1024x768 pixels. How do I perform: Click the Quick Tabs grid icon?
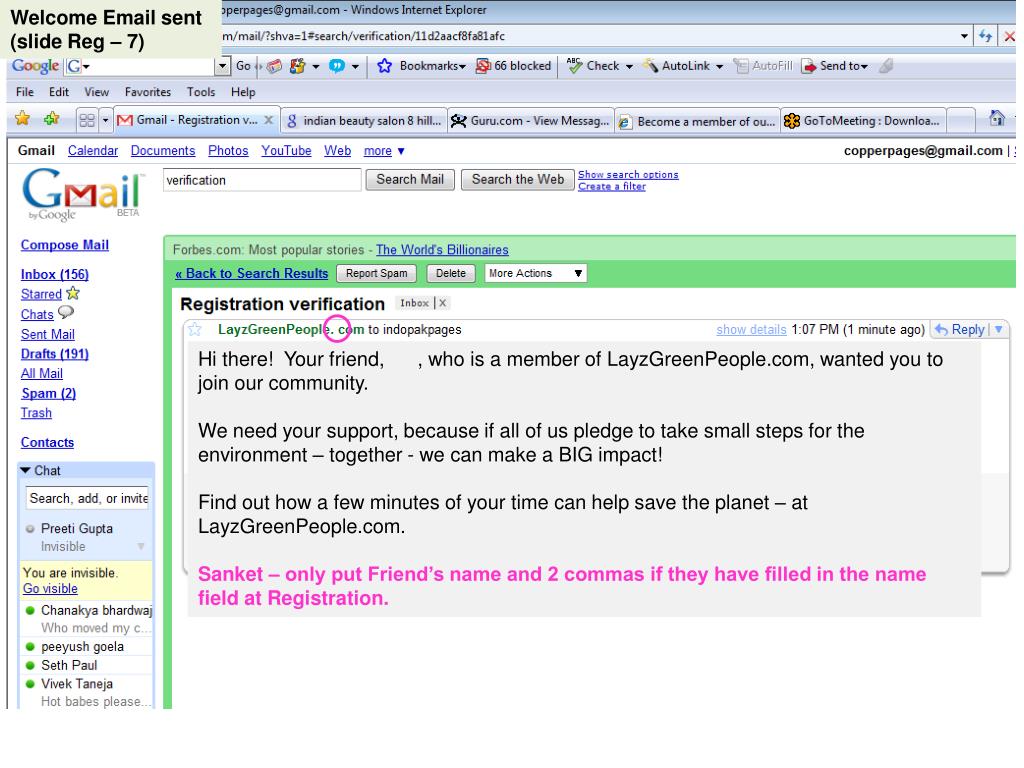click(x=86, y=120)
